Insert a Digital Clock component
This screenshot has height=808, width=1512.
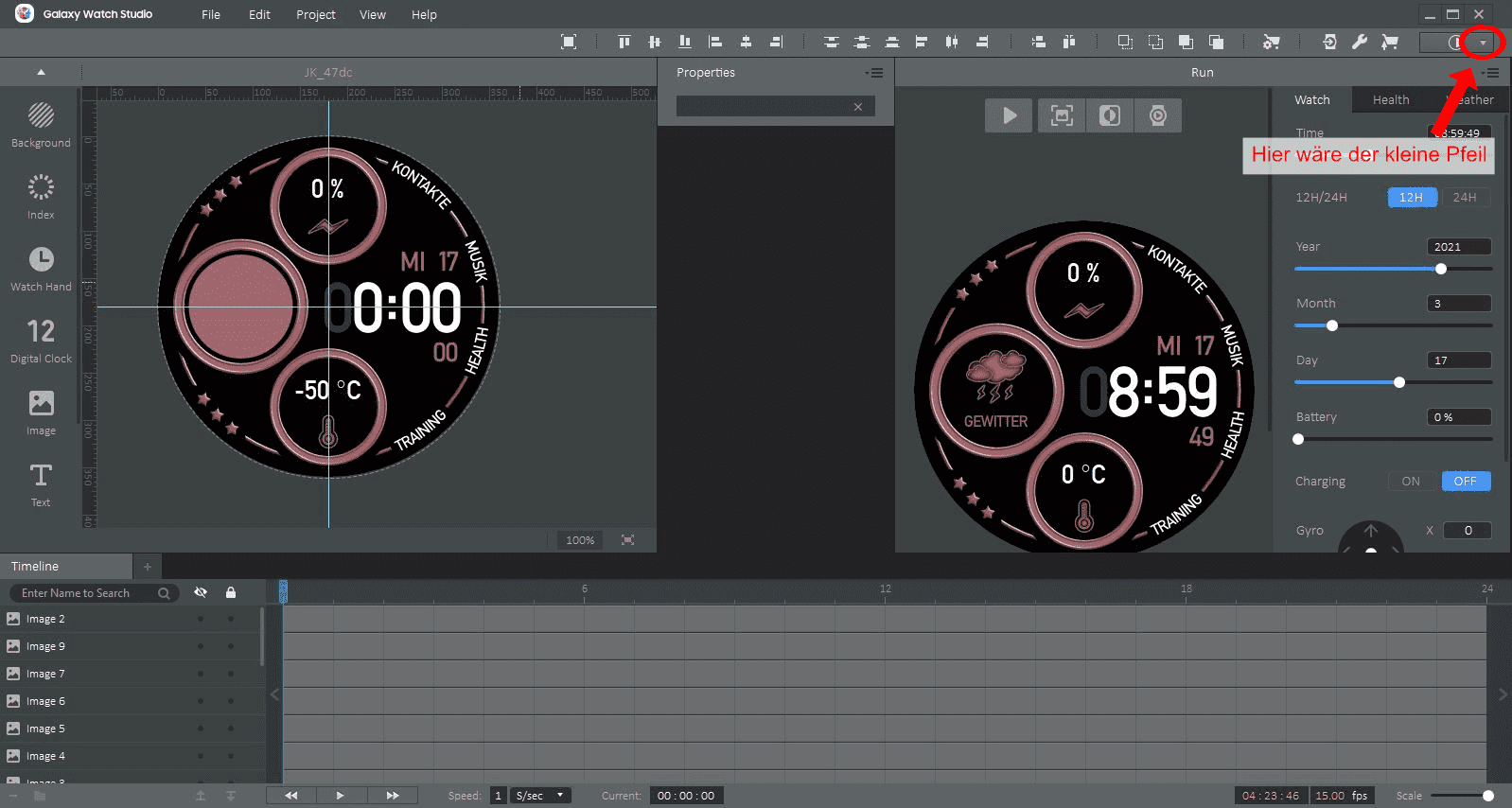coord(41,341)
